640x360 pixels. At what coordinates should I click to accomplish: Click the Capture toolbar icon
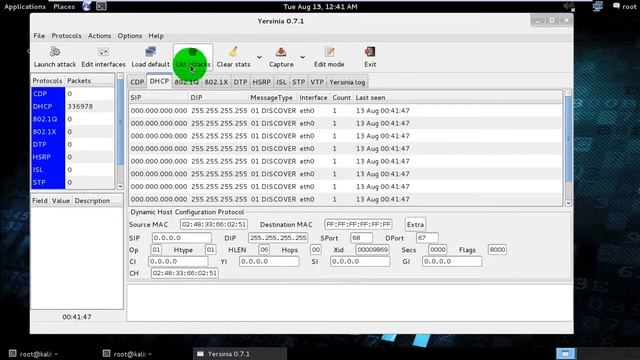point(281,51)
